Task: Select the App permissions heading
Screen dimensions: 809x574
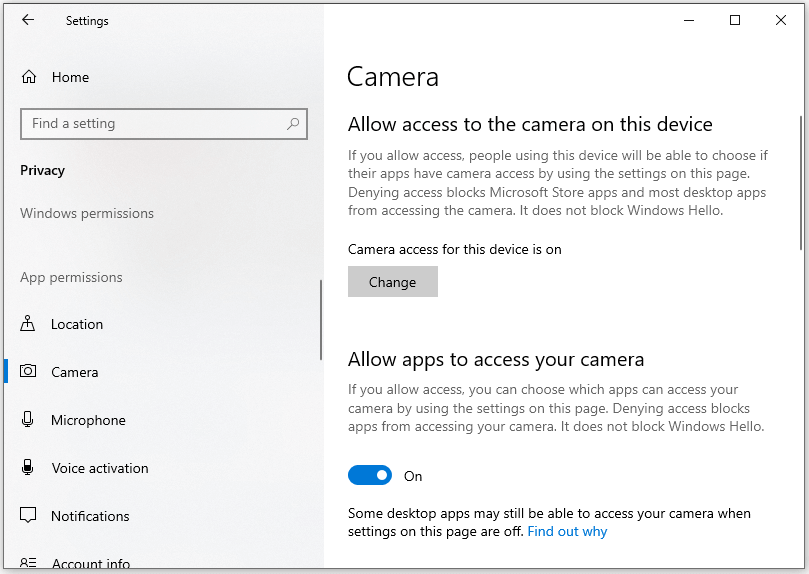Action: pos(71,277)
